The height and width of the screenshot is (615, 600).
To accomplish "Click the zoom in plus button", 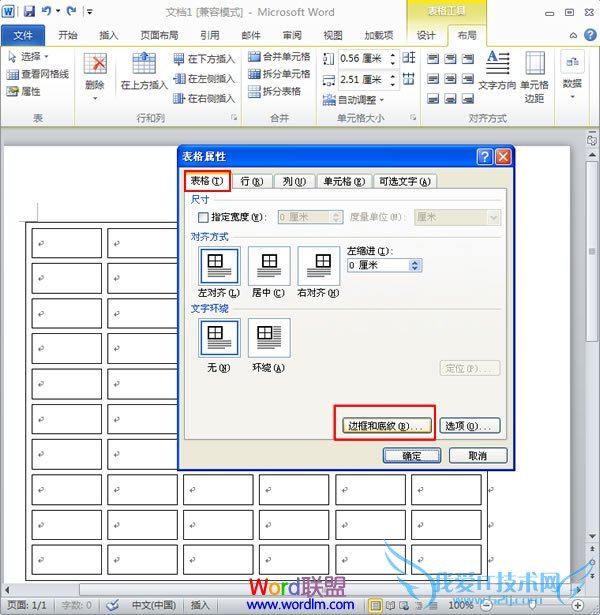I will point(578,605).
